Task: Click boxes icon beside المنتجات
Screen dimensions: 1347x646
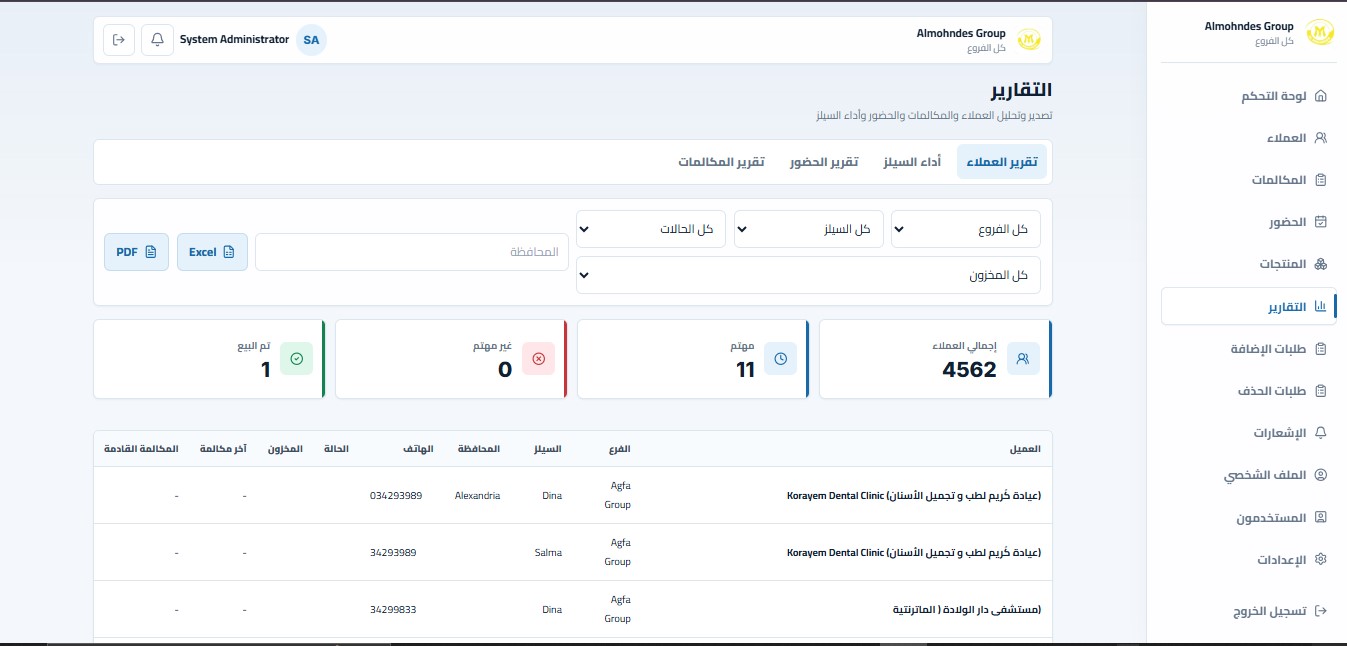Action: (x=1320, y=264)
